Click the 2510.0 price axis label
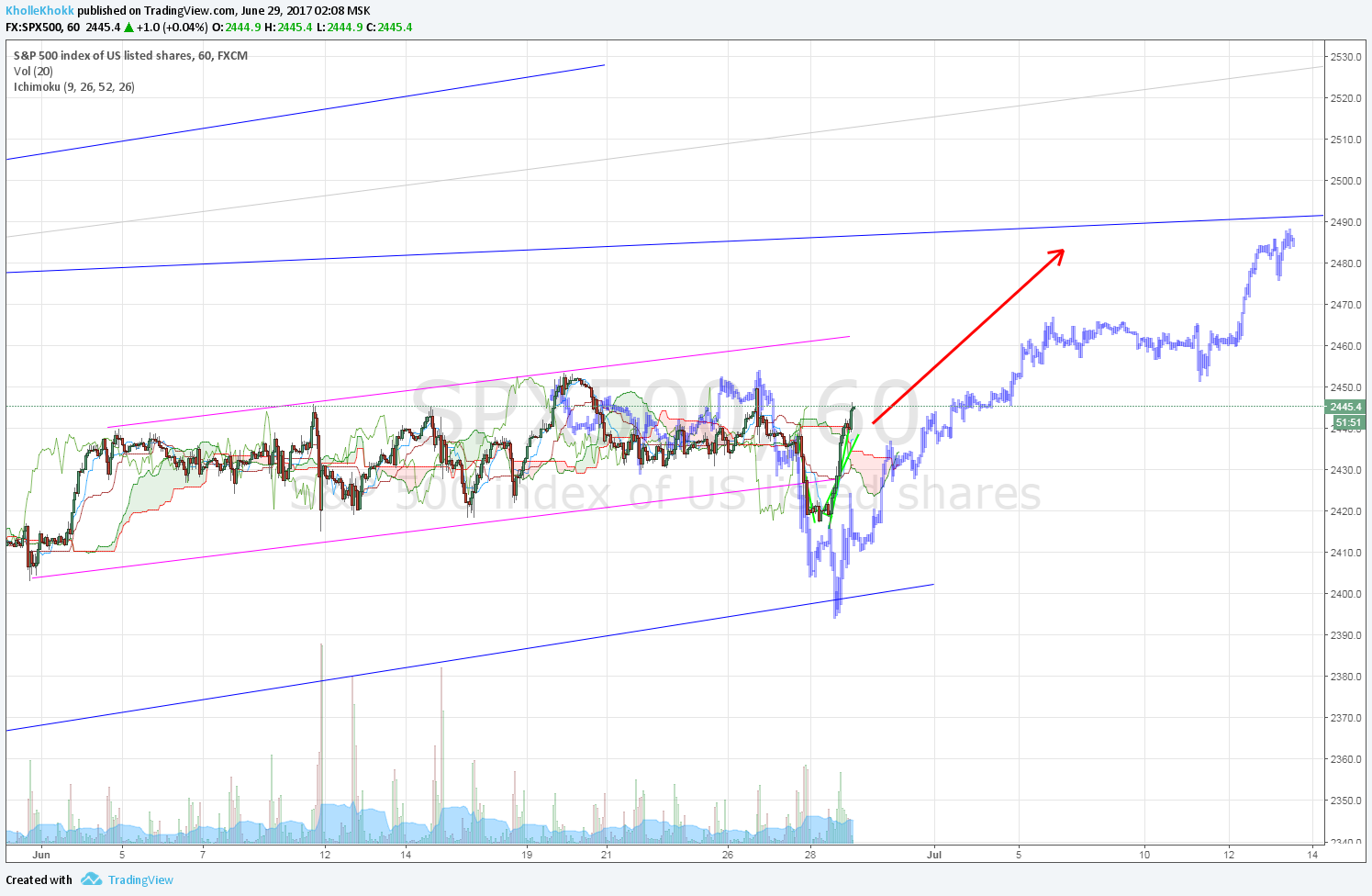Image resolution: width=1372 pixels, height=896 pixels. coord(1345,140)
